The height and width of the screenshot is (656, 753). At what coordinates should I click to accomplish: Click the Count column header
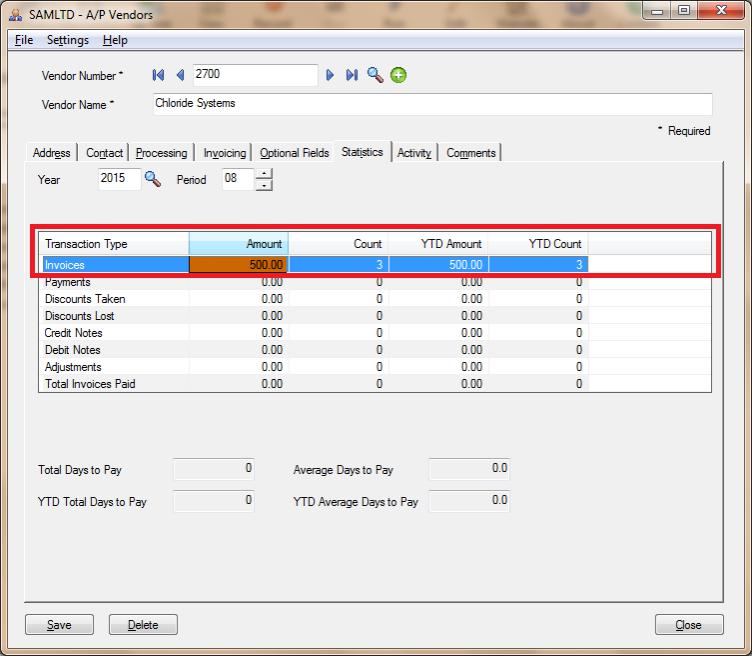[x=339, y=244]
